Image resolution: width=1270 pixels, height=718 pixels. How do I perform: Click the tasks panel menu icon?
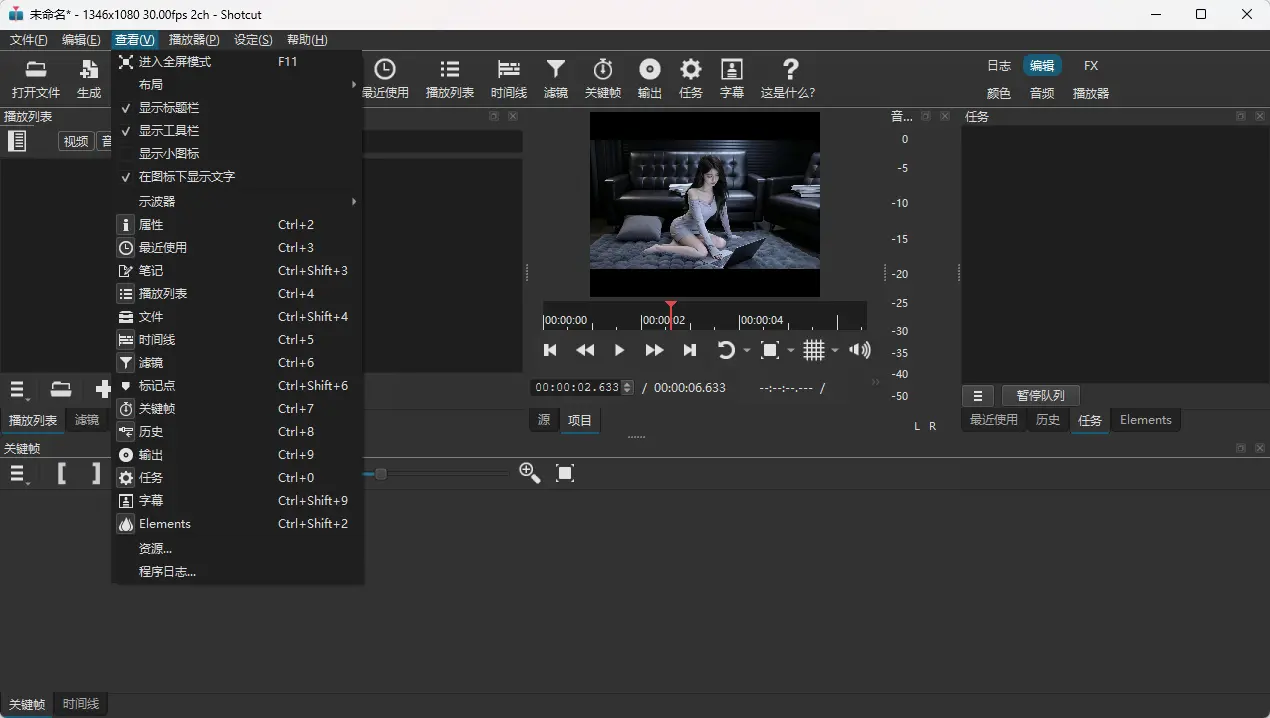coord(979,396)
